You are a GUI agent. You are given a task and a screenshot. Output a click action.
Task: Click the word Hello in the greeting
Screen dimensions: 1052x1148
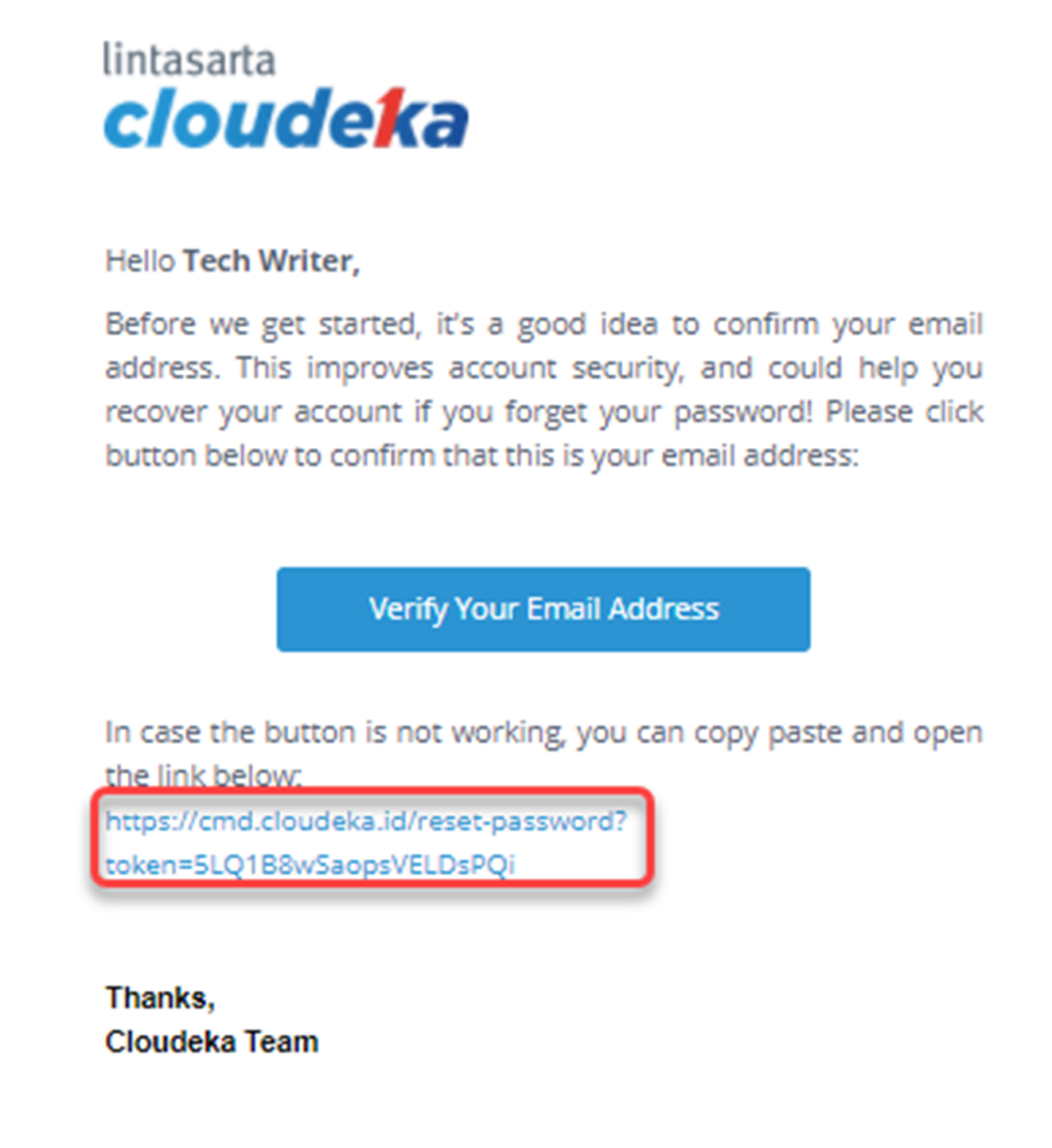click(x=140, y=261)
